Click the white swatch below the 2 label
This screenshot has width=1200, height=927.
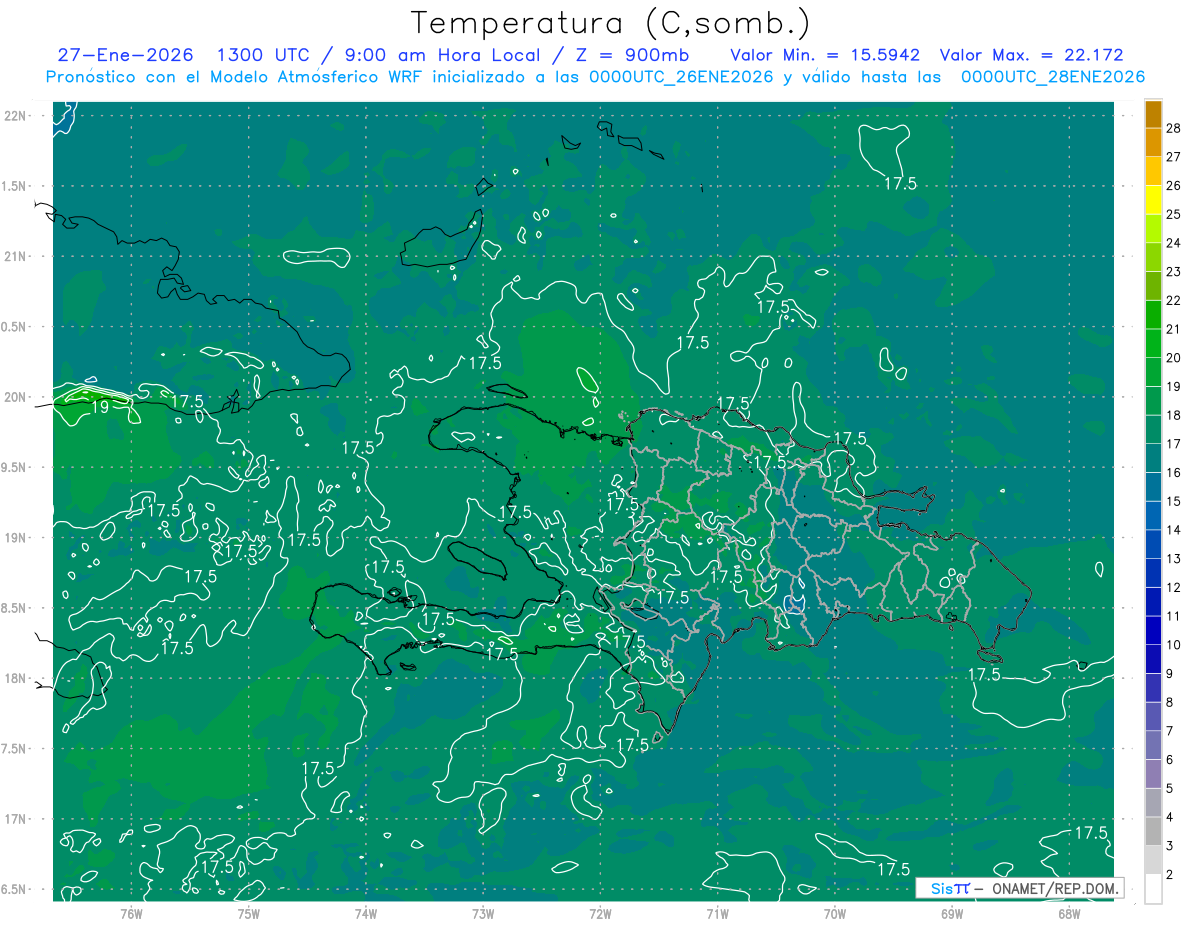point(1153,889)
